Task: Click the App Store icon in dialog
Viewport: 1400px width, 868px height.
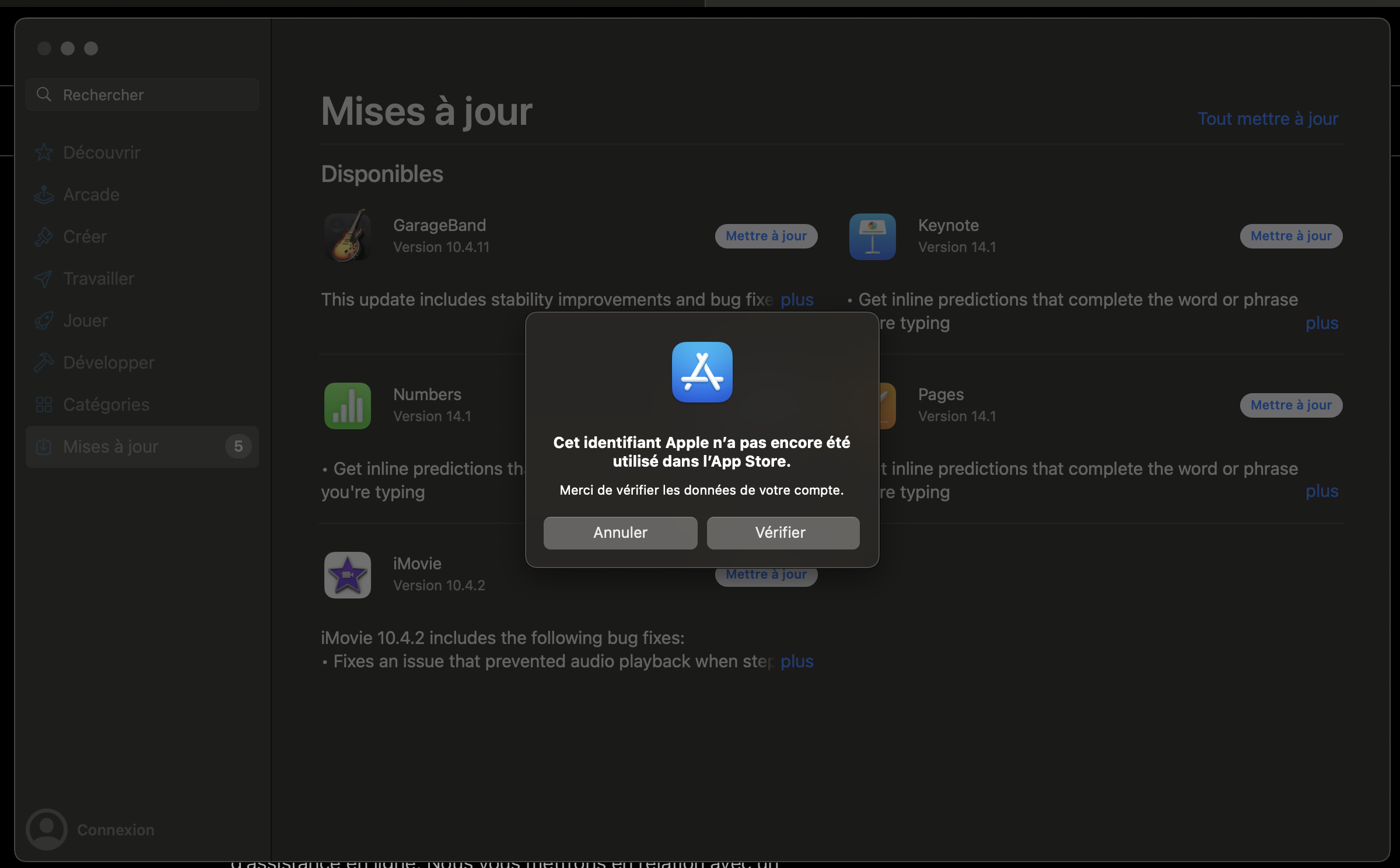Action: pos(702,372)
